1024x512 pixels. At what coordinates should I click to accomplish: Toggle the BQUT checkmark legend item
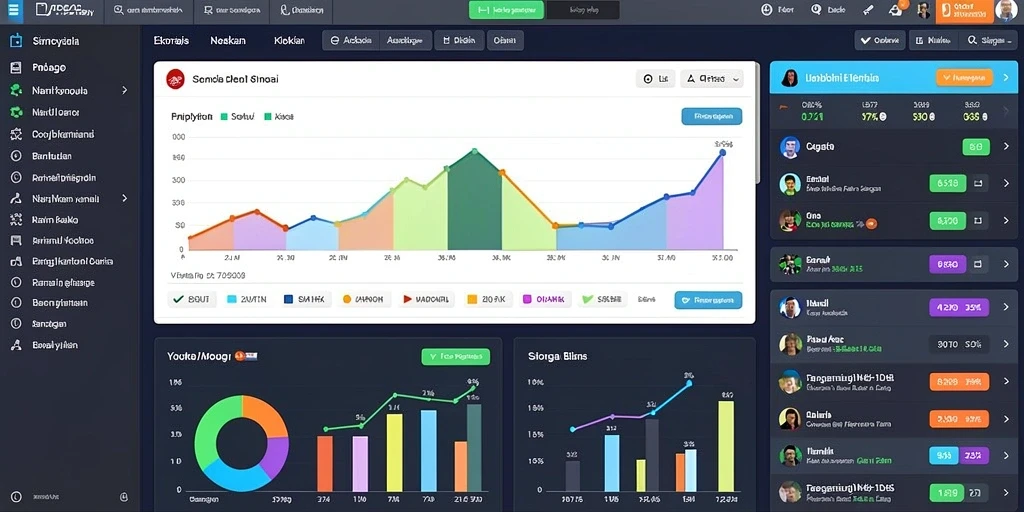coord(191,299)
